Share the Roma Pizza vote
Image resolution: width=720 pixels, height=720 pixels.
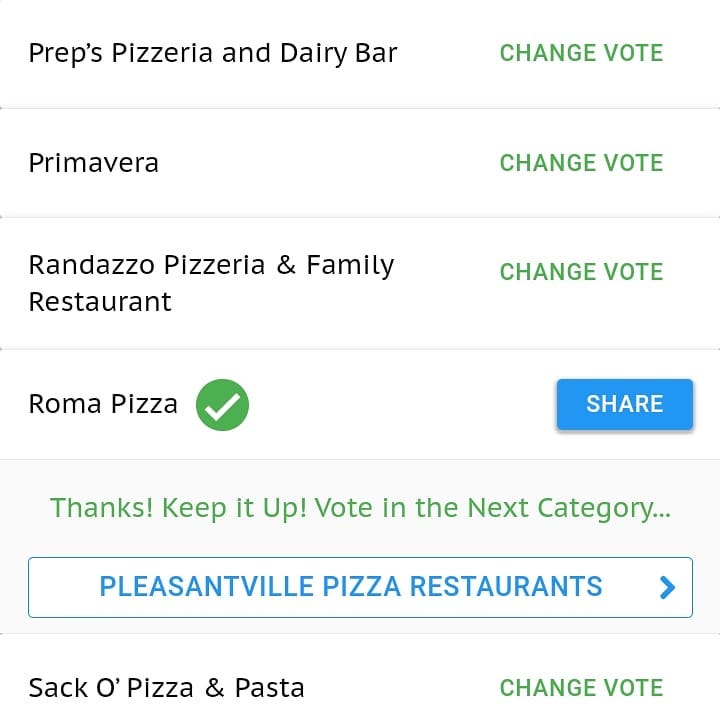click(x=624, y=404)
